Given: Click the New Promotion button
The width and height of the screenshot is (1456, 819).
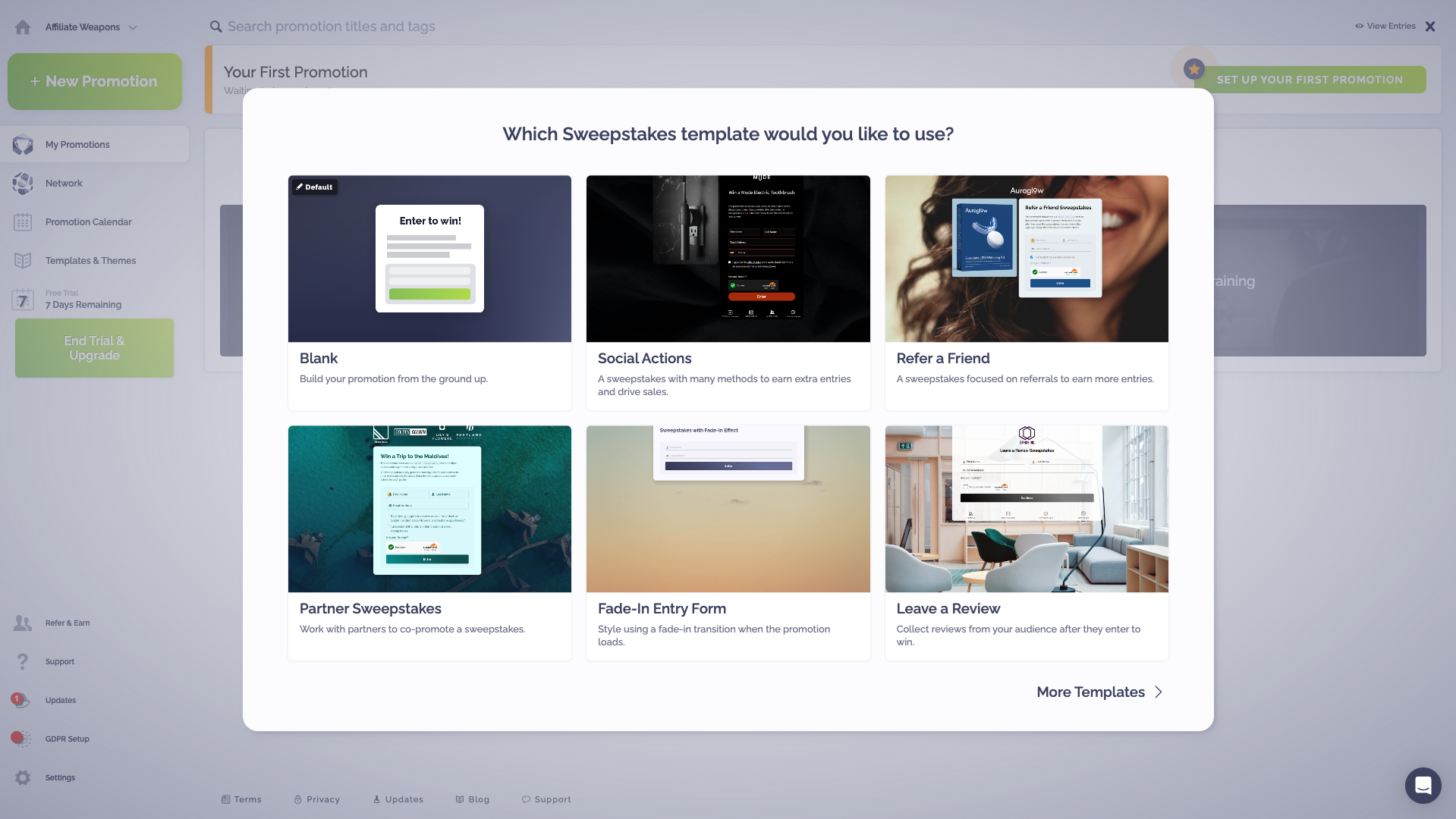Looking at the screenshot, I should click(x=95, y=82).
